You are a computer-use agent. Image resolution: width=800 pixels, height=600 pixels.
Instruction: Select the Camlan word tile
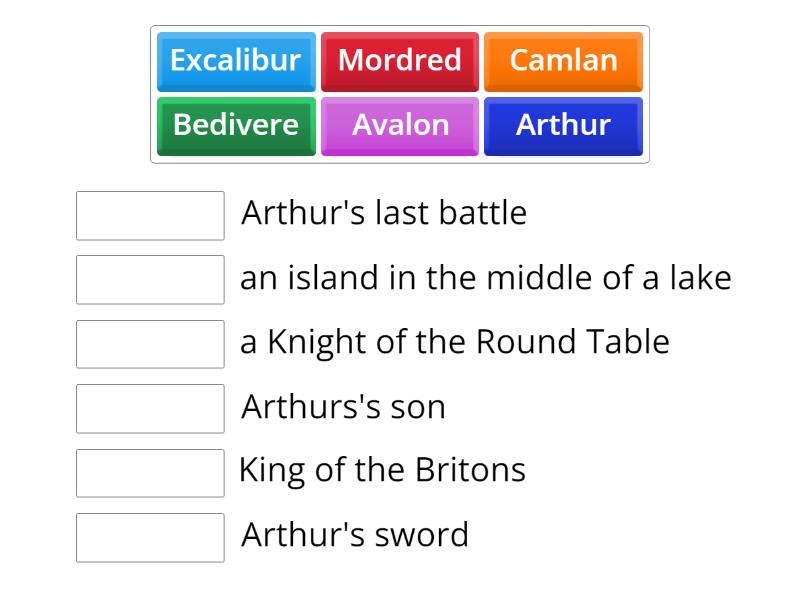coord(563,61)
